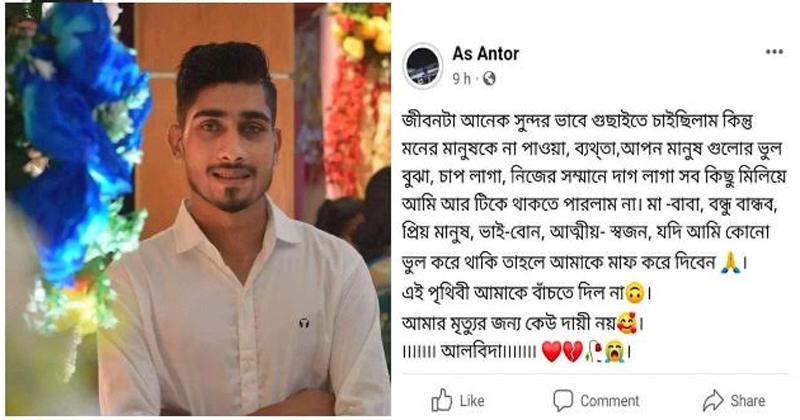Open the three-dot post options menu
This screenshot has width=800, height=420.
[774, 52]
